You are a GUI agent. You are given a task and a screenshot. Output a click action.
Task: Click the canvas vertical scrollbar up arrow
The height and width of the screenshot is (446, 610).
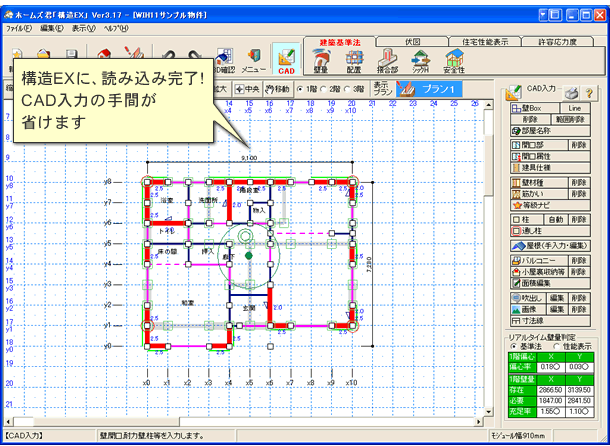[489, 105]
